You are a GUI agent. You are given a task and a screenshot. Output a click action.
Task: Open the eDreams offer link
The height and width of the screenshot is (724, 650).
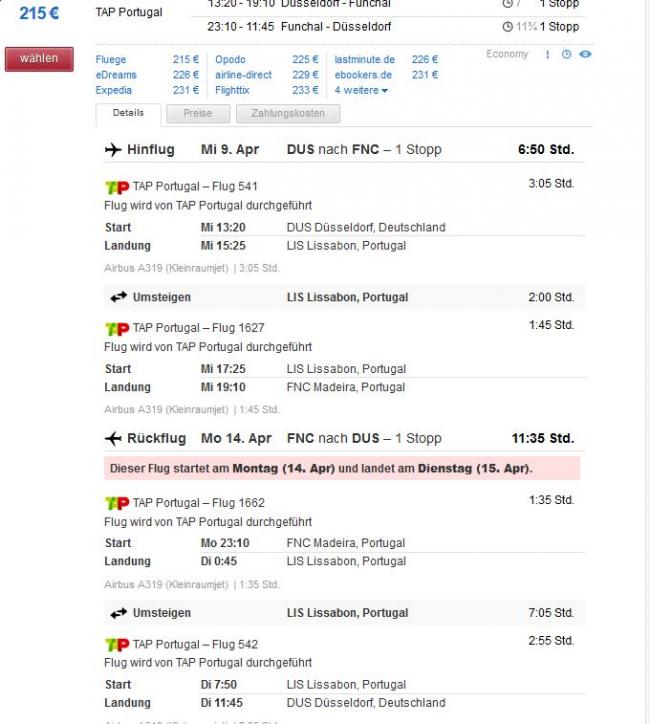114,75
